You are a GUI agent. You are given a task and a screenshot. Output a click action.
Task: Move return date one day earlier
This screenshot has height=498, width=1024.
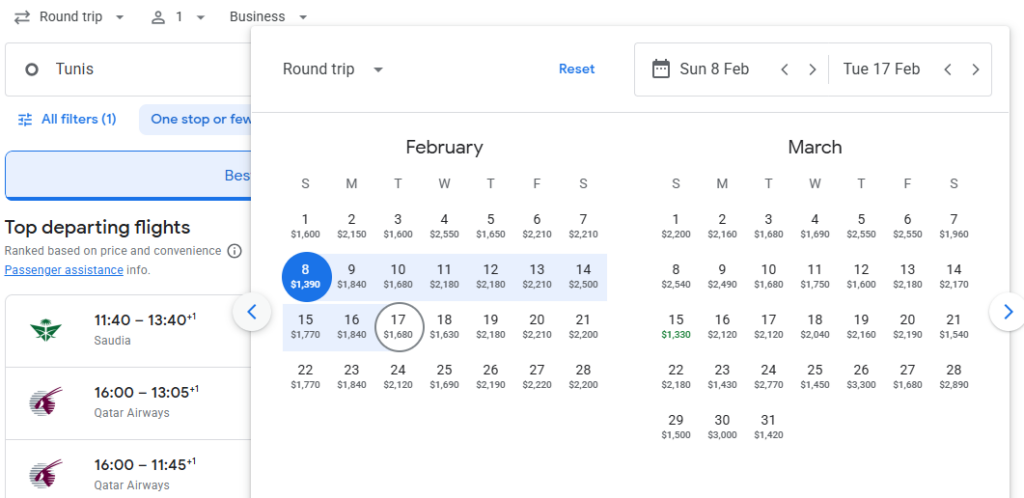pyautogui.click(x=948, y=69)
